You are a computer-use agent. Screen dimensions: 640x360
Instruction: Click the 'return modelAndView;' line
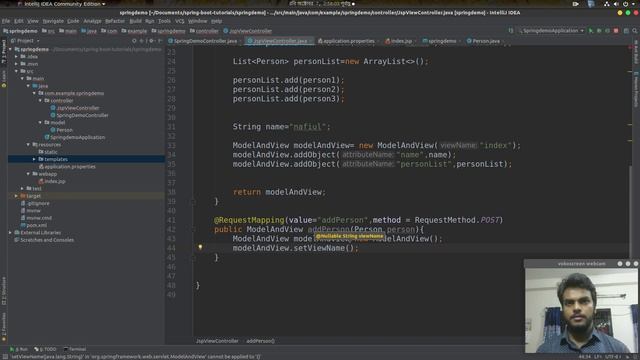point(279,192)
